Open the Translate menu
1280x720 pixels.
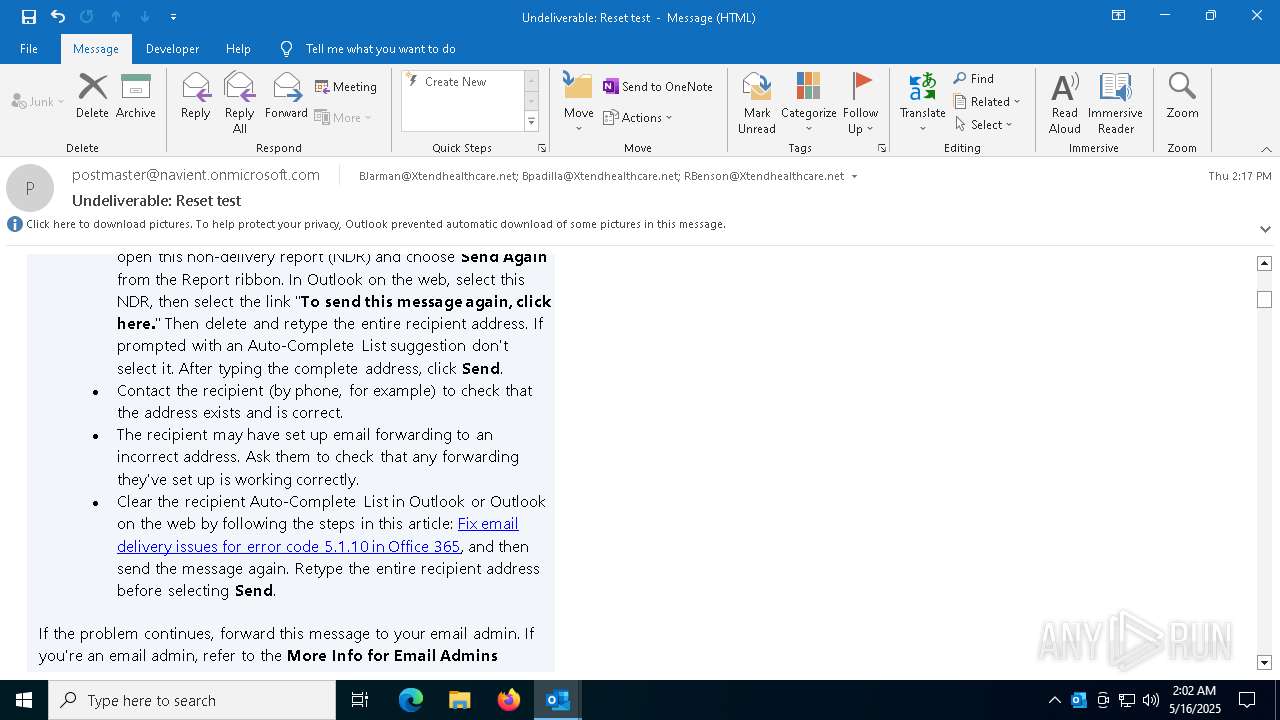click(x=922, y=103)
